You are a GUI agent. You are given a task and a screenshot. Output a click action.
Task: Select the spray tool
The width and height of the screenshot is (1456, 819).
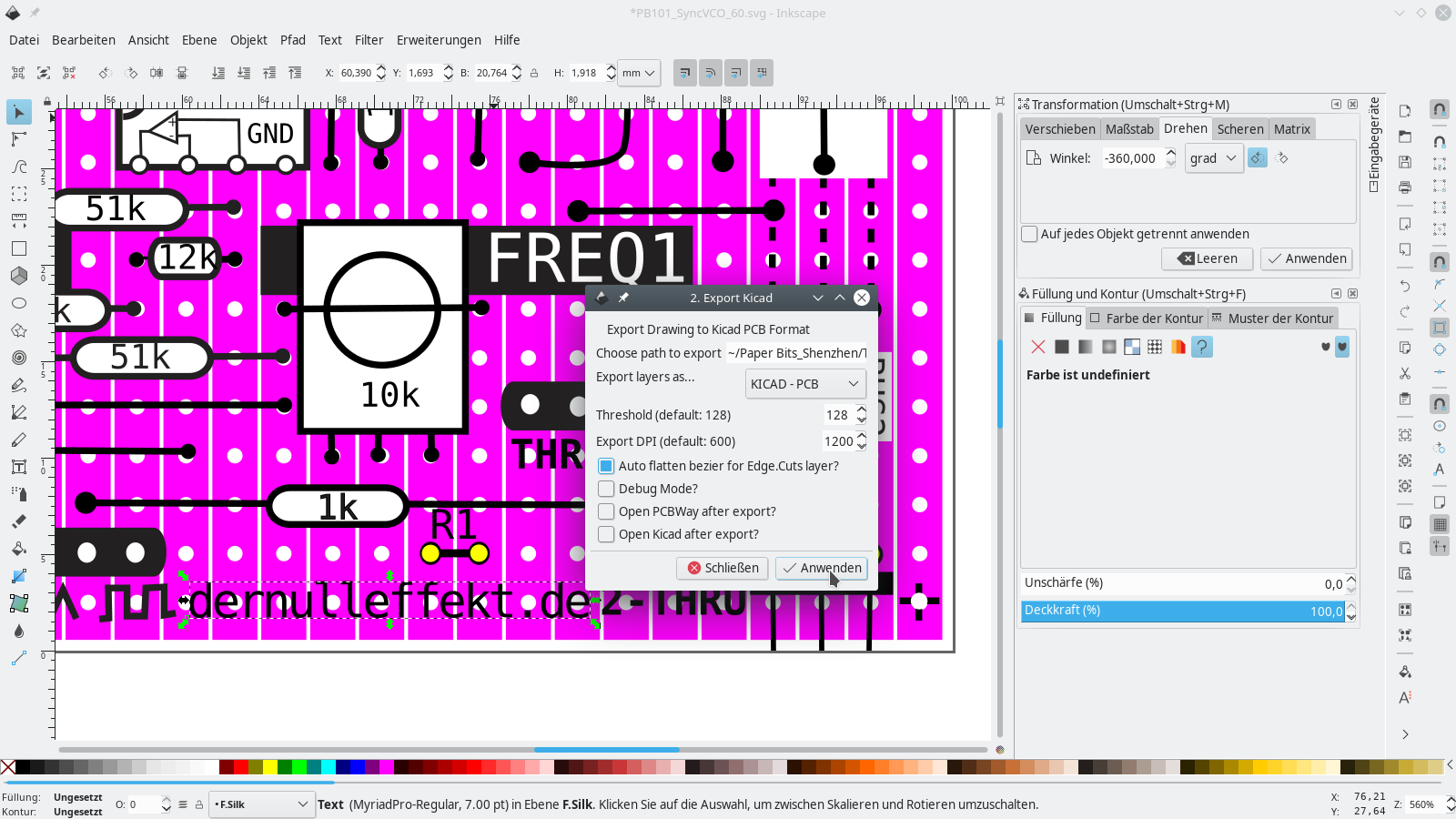[x=18, y=494]
